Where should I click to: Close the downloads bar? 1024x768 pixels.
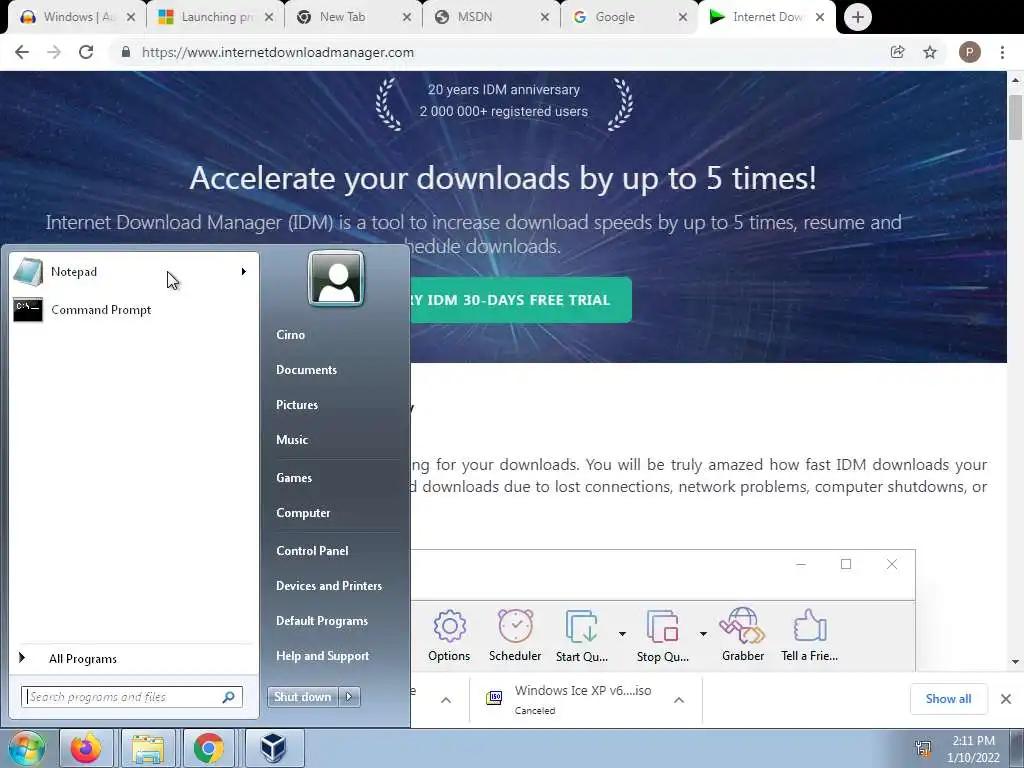tap(1006, 699)
